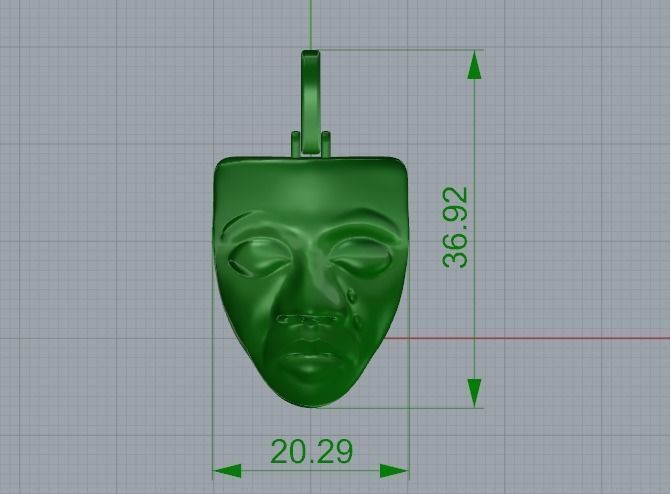Click the upper arrowhead of the vertical dimension
670x494 pixels.
(474, 65)
